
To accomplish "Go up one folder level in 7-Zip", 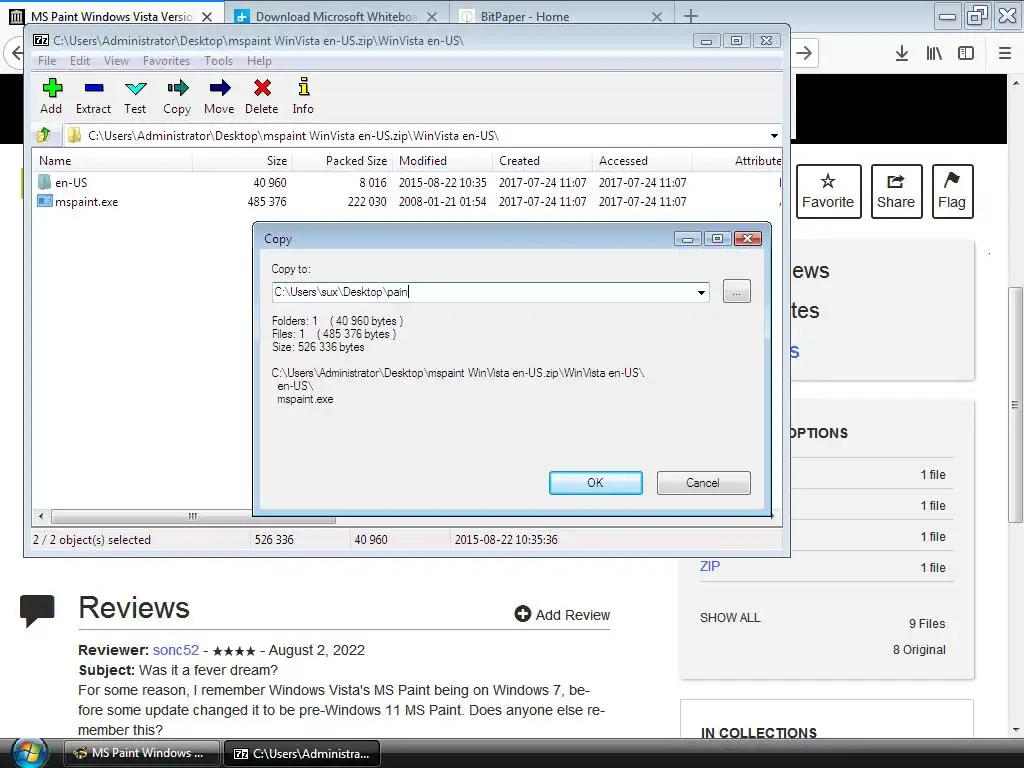I will tap(44, 135).
